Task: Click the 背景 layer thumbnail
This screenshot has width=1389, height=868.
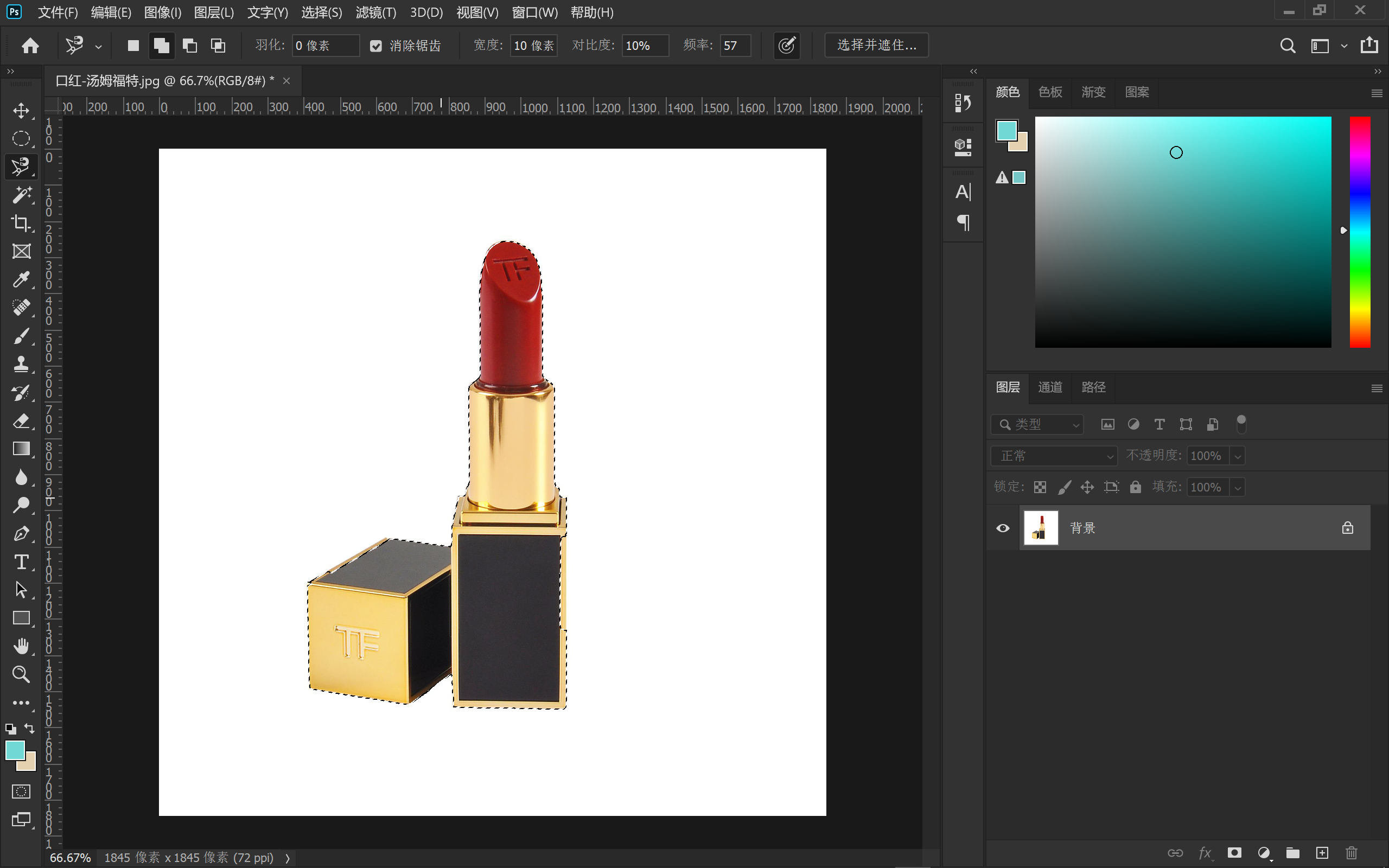Action: (x=1041, y=528)
